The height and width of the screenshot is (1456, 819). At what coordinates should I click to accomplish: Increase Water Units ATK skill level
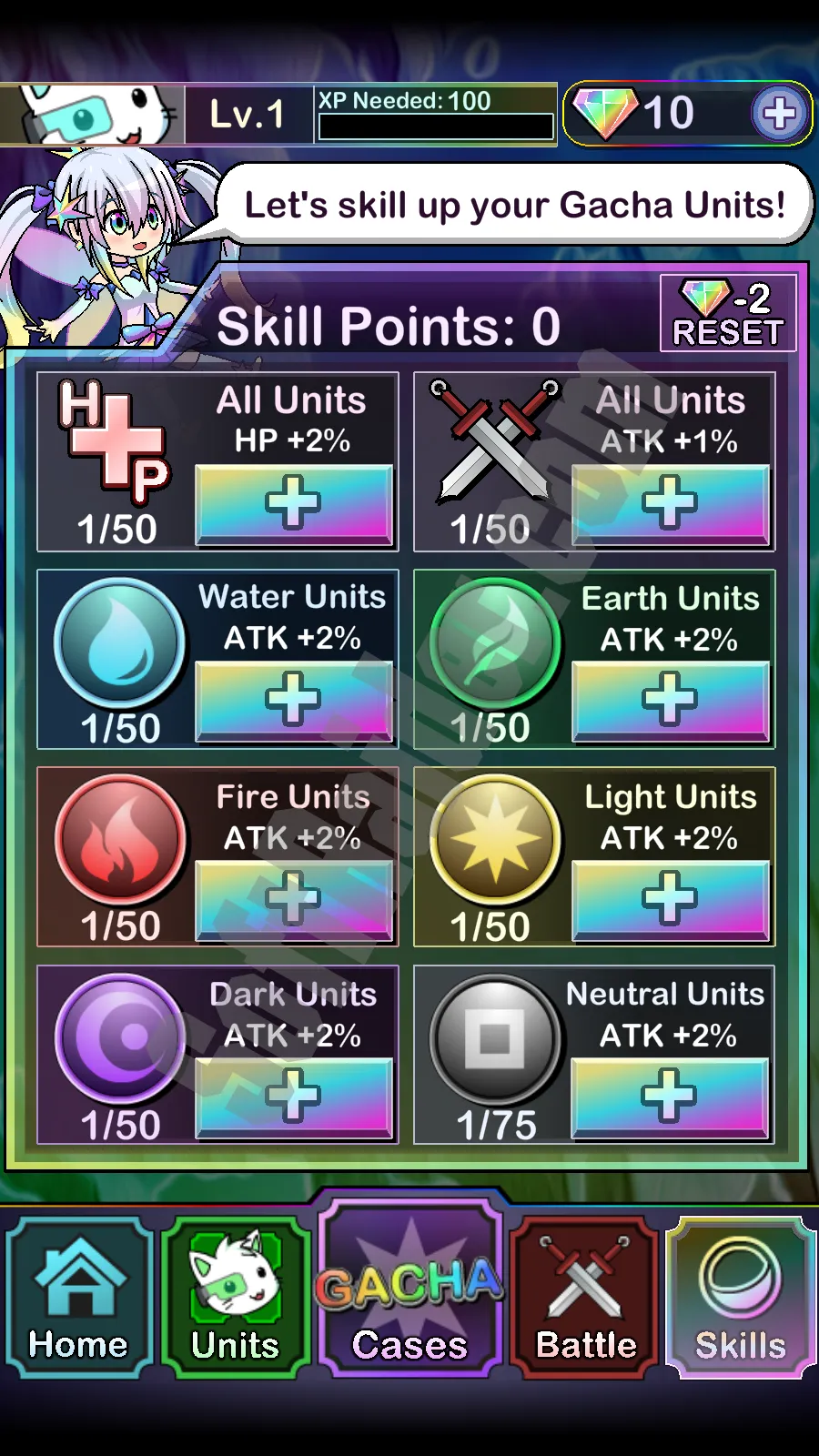294,702
